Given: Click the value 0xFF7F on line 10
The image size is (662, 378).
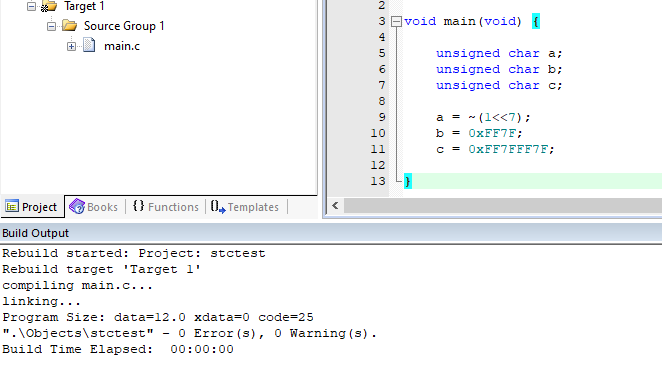Looking at the screenshot, I should (492, 133).
